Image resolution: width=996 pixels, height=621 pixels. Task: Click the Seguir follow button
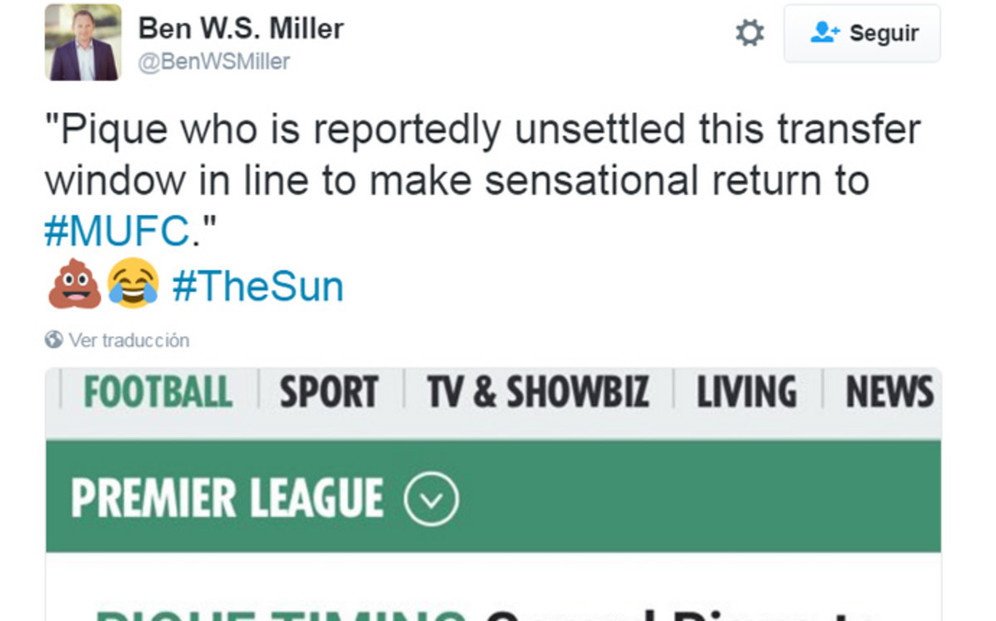tap(862, 34)
